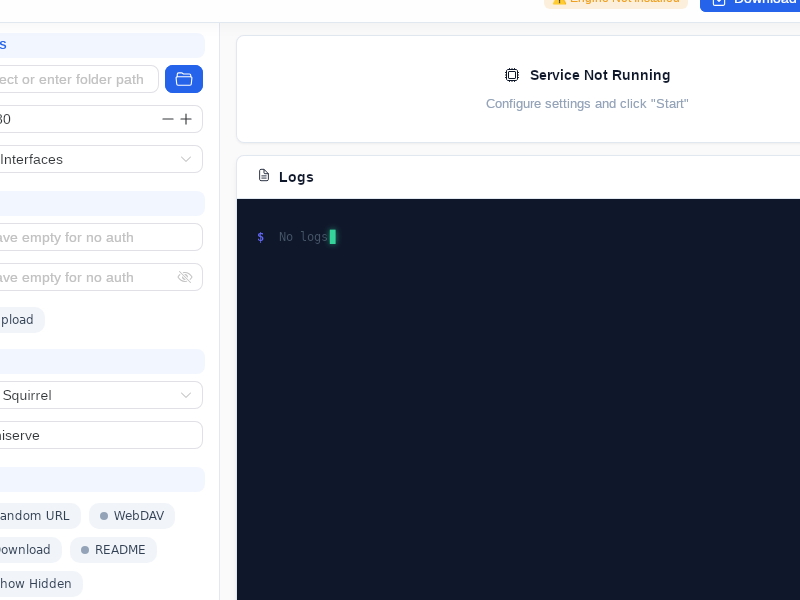
Task: Decrease the port number with minus
Action: coord(168,119)
